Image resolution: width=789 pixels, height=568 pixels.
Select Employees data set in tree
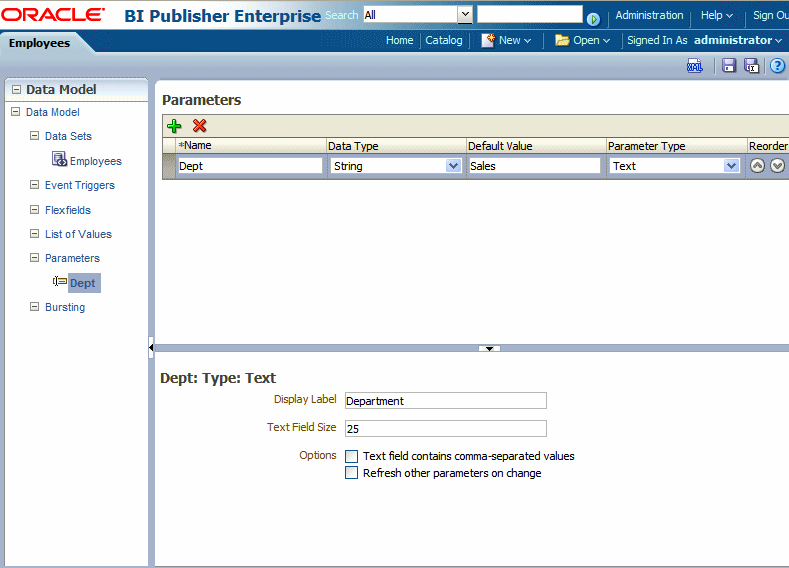pyautogui.click(x=96, y=161)
